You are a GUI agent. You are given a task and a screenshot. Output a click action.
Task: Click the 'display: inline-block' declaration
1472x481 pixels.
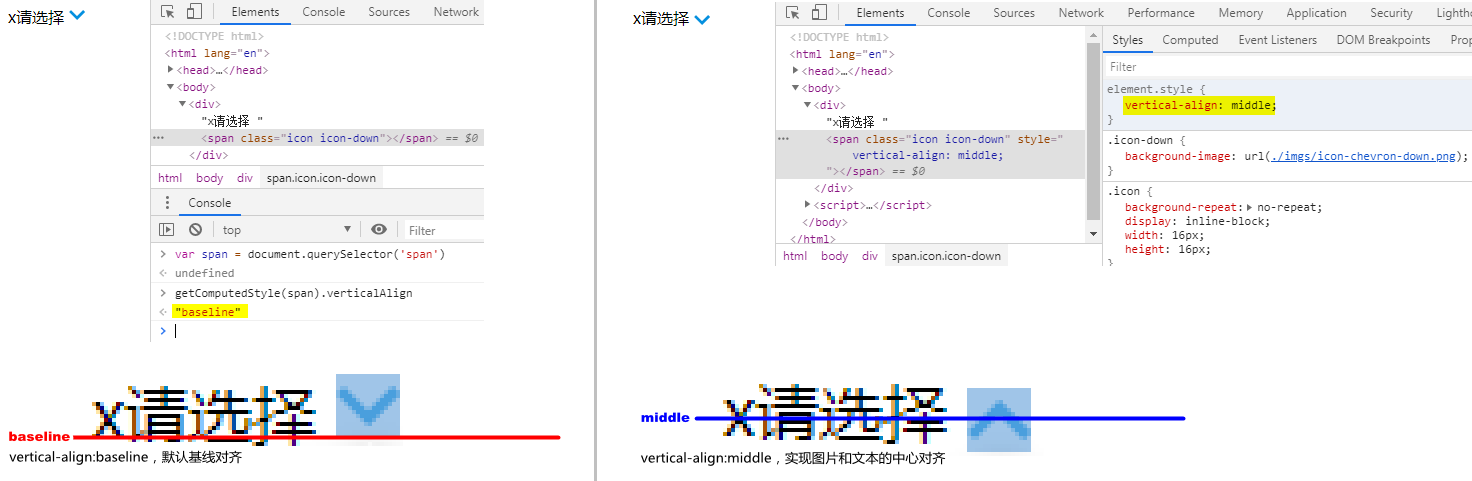pos(1197,222)
